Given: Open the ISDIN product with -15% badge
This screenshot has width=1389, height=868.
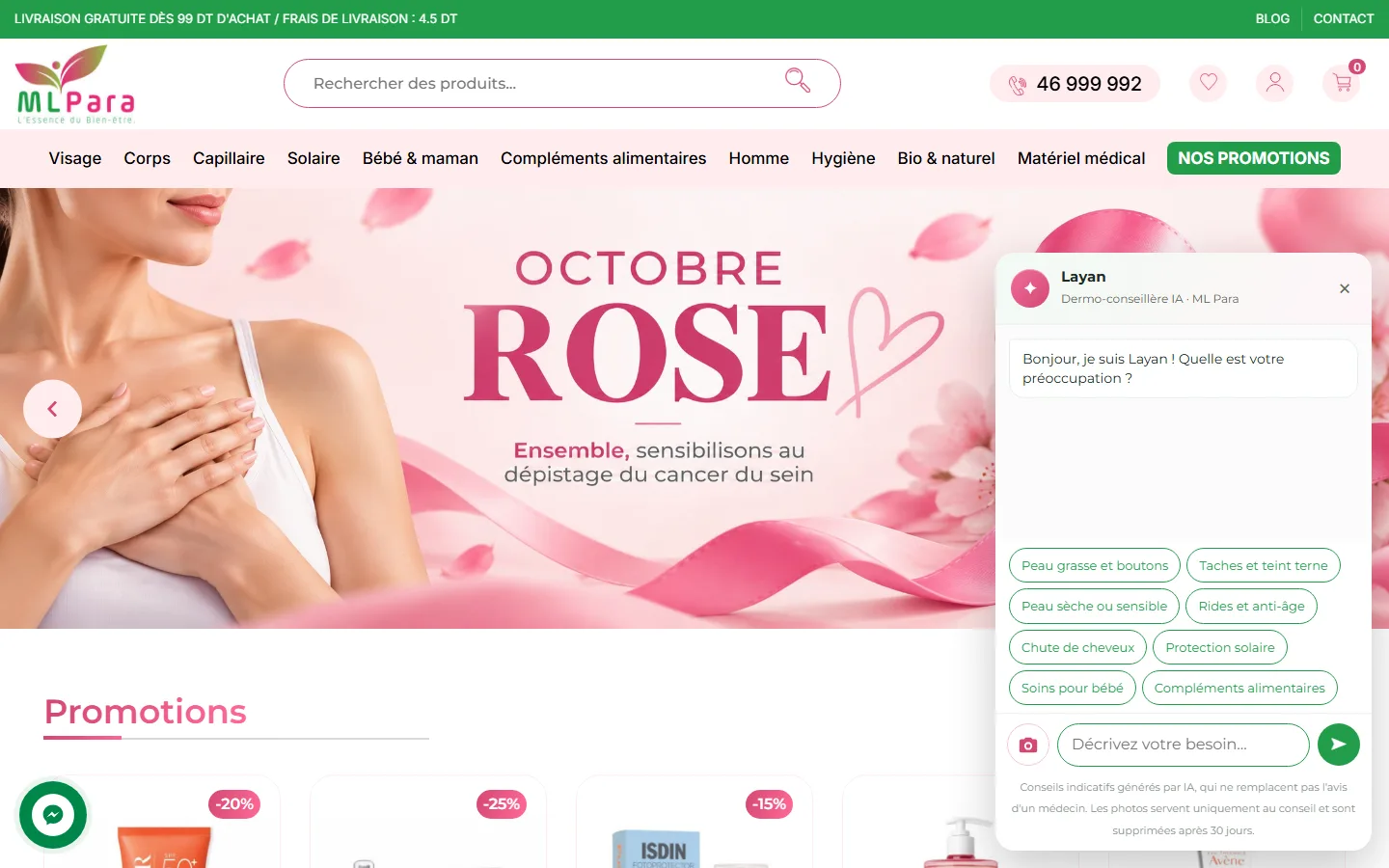Looking at the screenshot, I should [x=694, y=823].
